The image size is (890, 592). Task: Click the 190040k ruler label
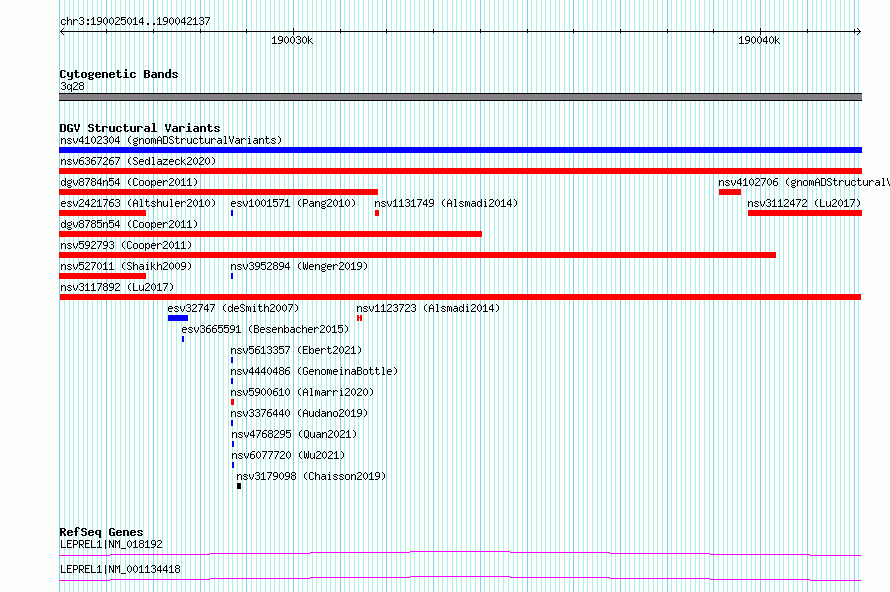(x=759, y=40)
